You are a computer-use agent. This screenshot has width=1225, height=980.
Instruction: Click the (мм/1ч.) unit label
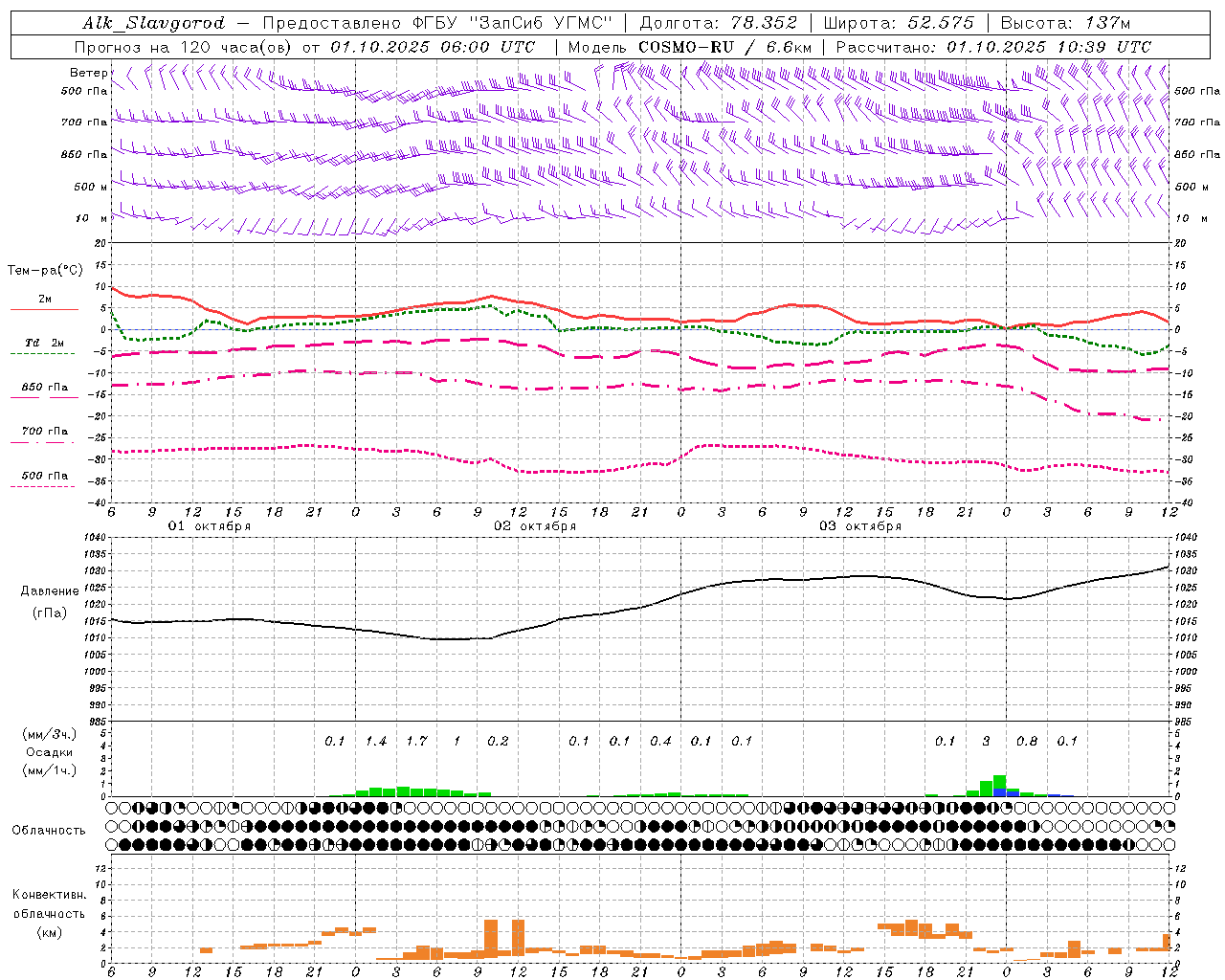[x=50, y=770]
